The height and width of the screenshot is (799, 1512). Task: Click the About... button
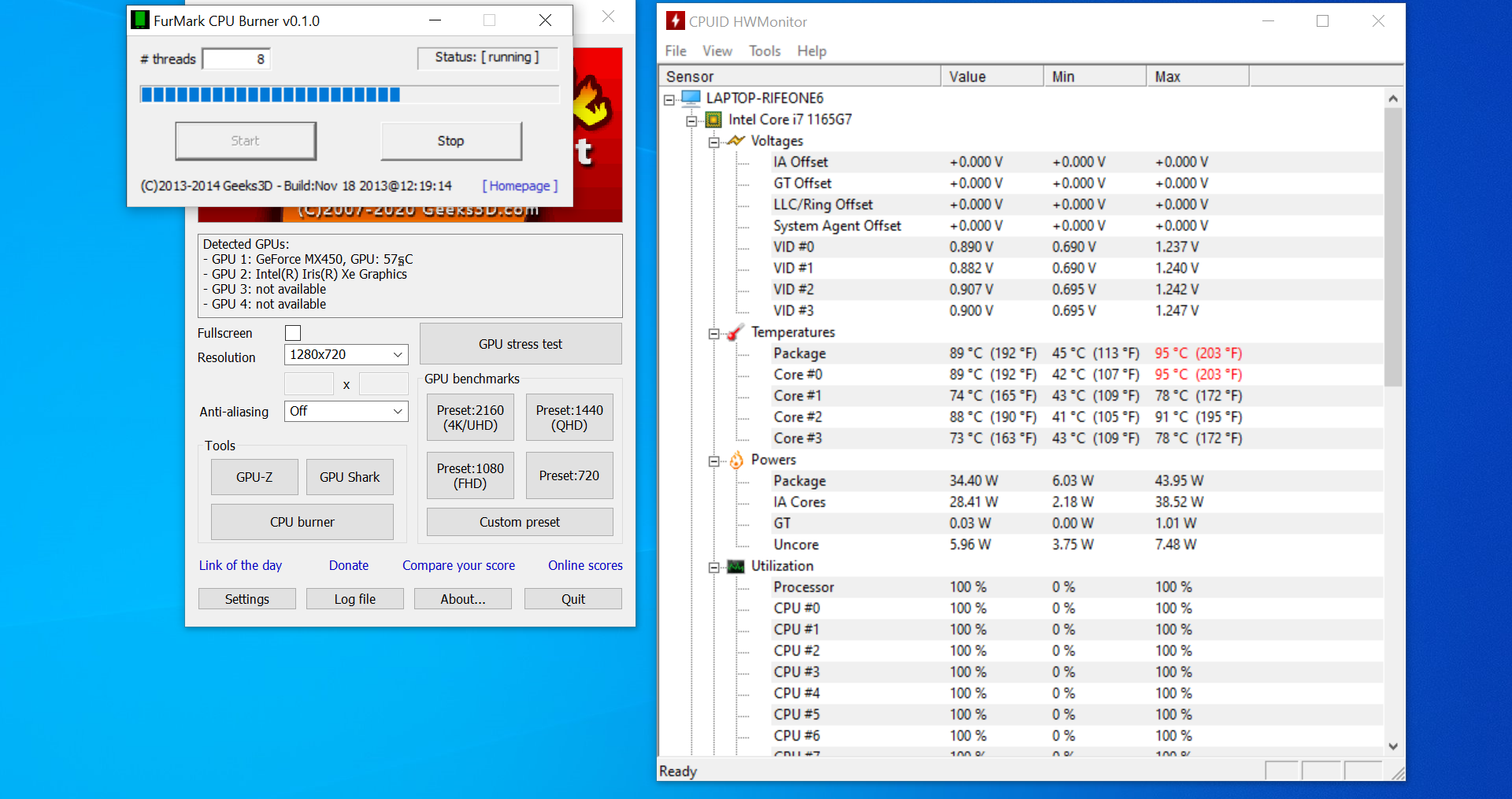[x=463, y=599]
